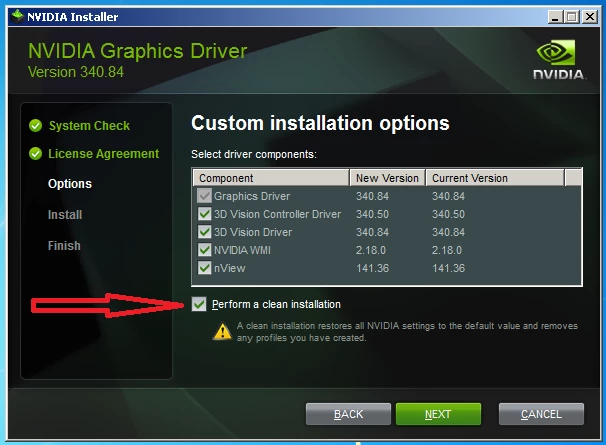
Task: Select the 3D Vision Controller Driver label
Action: [277, 214]
